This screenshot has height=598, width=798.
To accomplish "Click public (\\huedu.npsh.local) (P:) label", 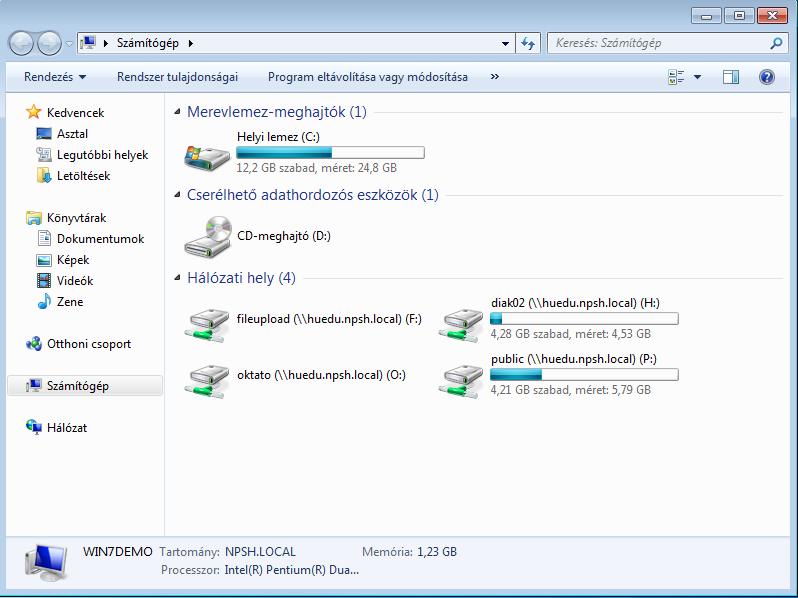I will coord(574,359).
